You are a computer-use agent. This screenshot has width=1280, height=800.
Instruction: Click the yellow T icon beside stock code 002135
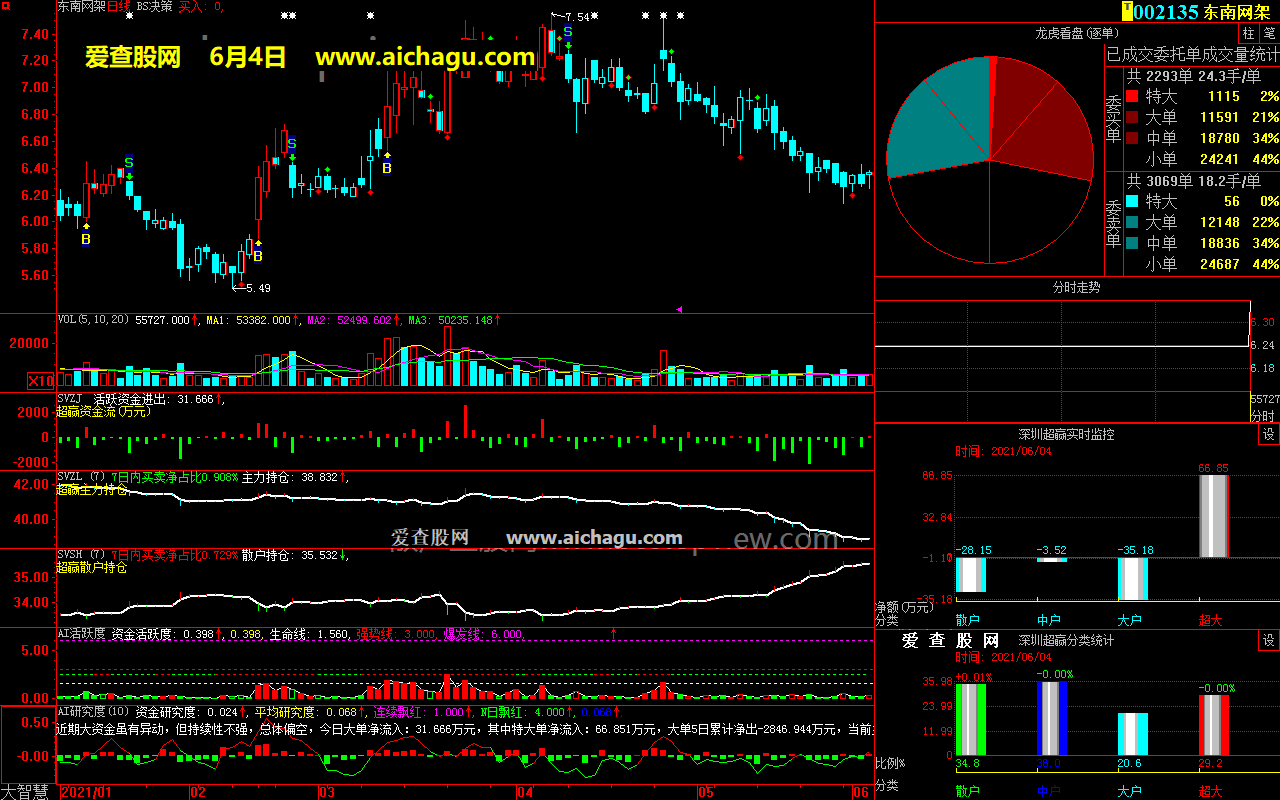[x=1127, y=11]
